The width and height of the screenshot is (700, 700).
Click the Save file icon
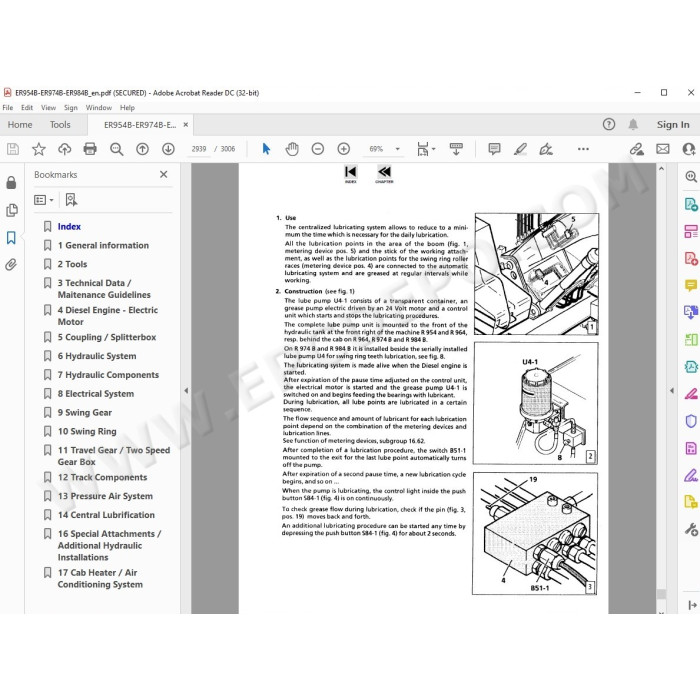(13, 149)
